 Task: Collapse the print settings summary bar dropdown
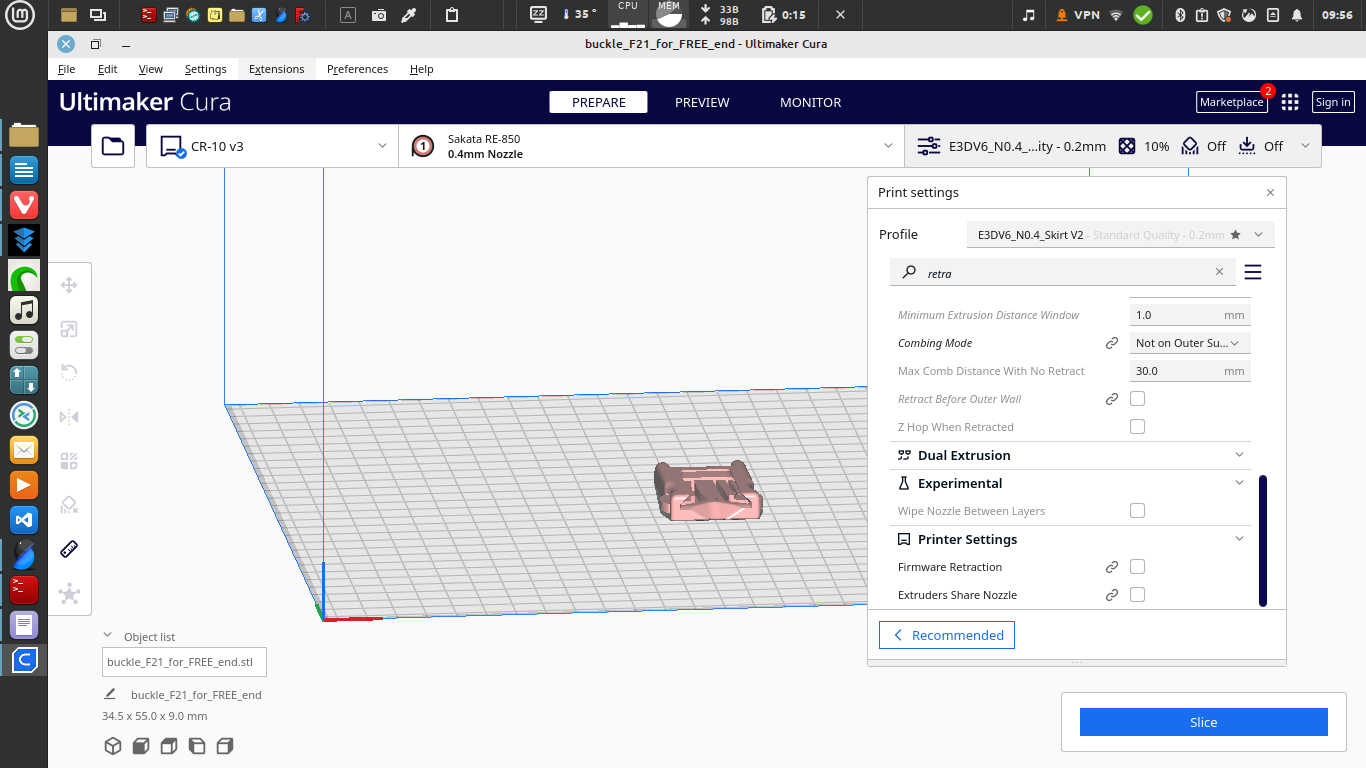[x=1305, y=146]
